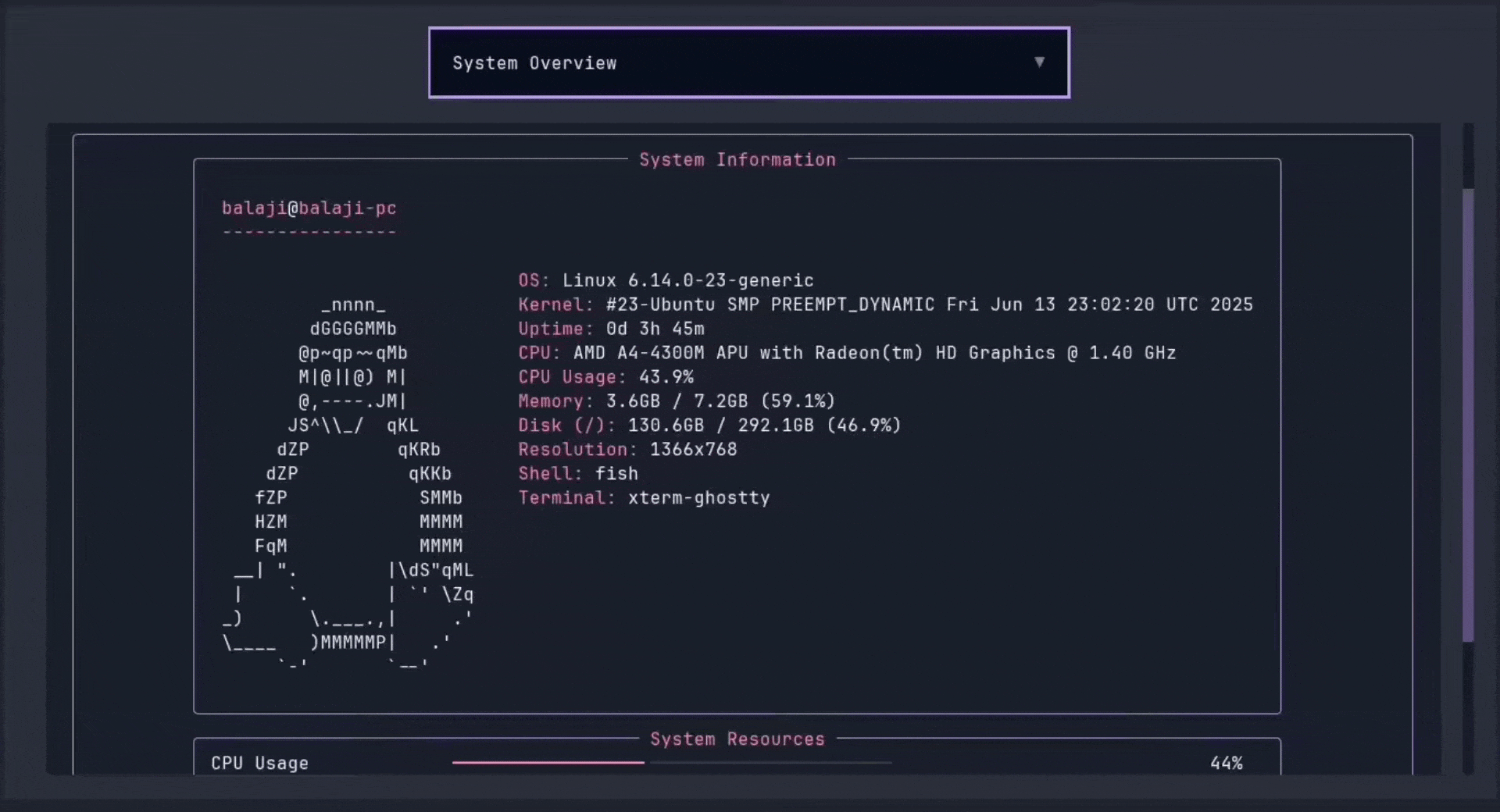Click the CPU Usage label in System Resources
The height and width of the screenshot is (812, 1500).
pyautogui.click(x=259, y=763)
